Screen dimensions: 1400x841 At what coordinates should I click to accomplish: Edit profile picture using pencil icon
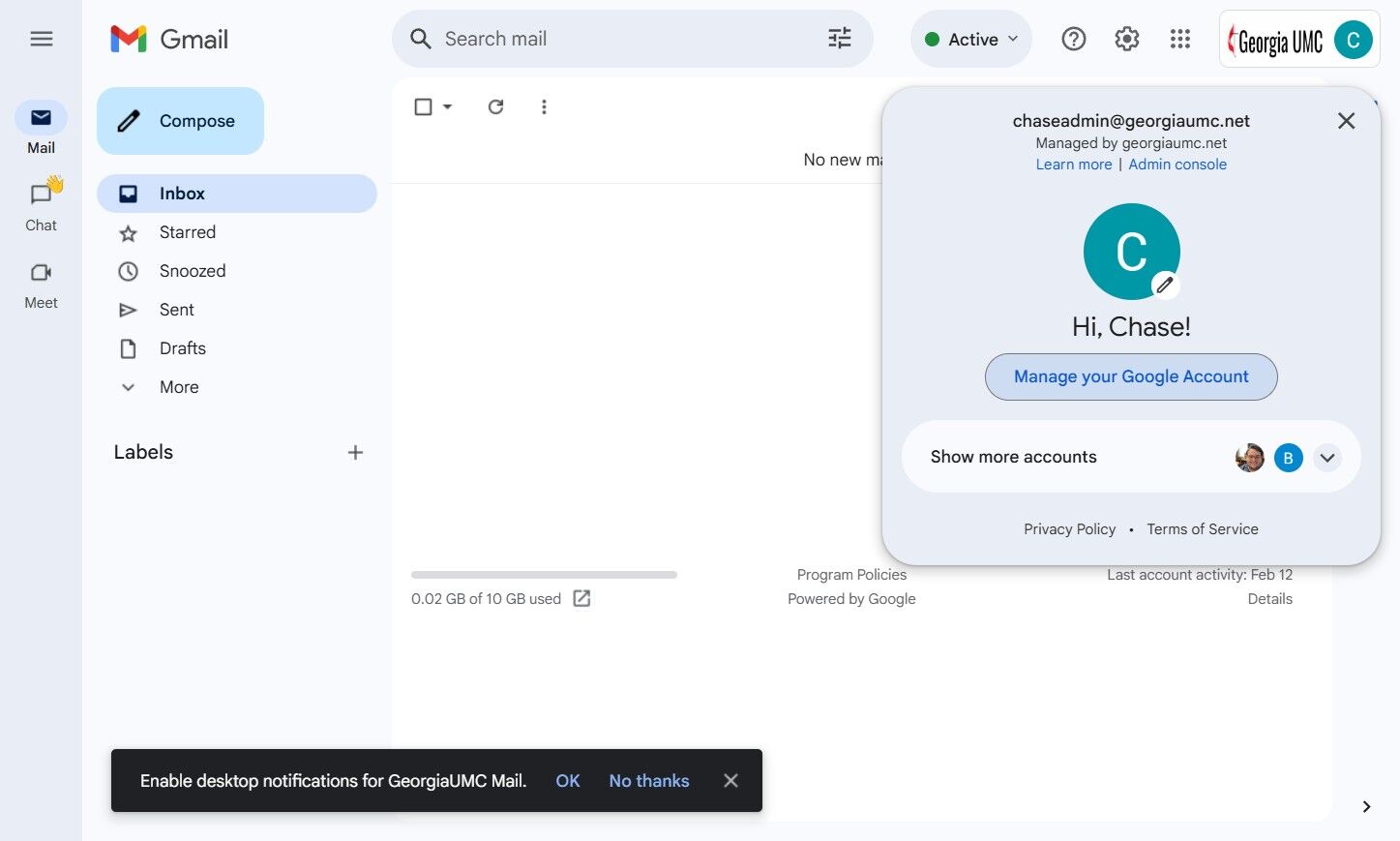coord(1165,285)
